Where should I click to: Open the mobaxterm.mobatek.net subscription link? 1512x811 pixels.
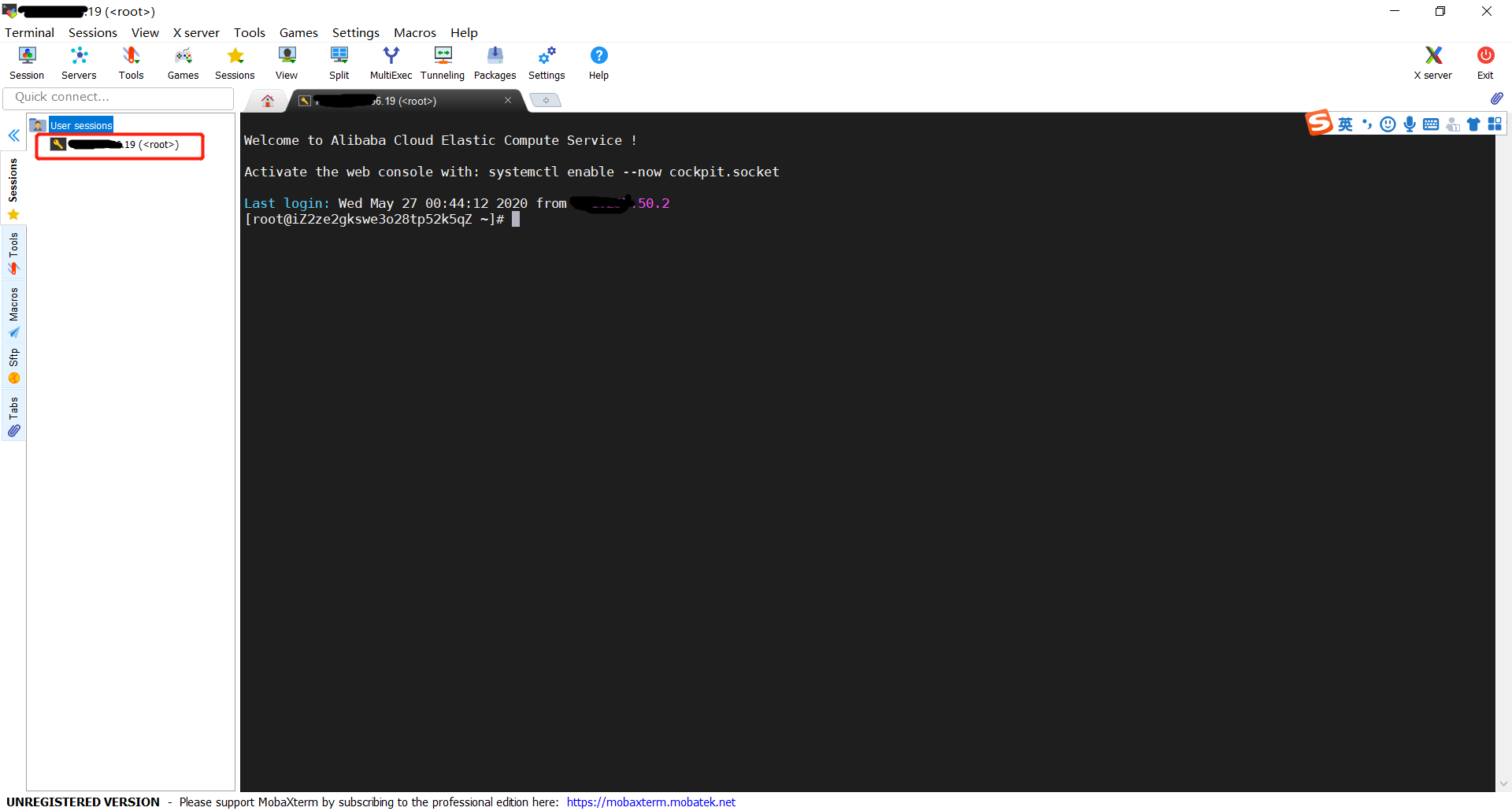(650, 802)
